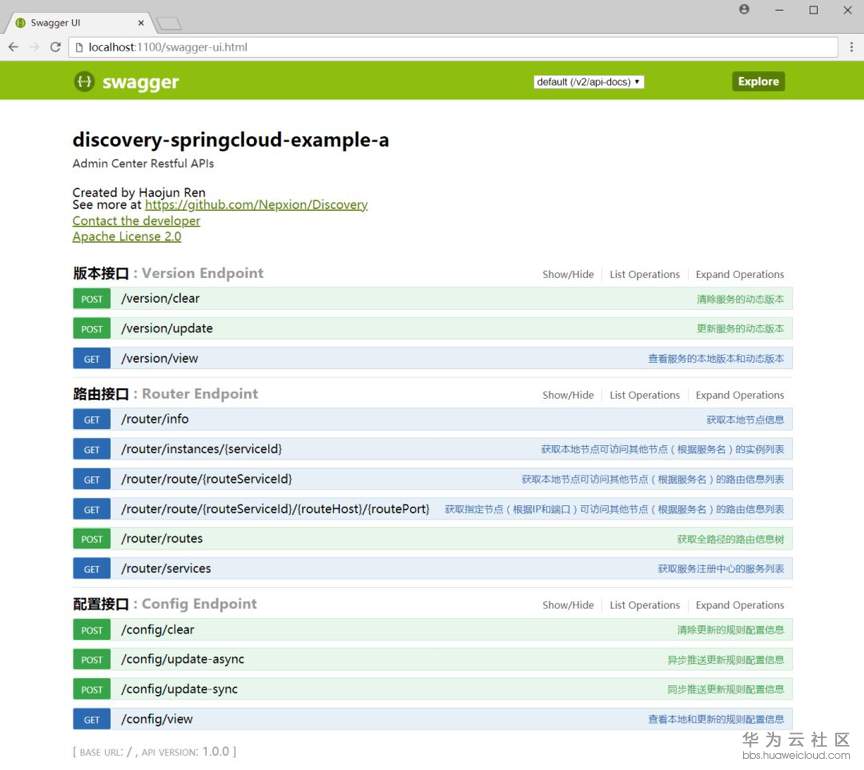Click the address bar URL field
Viewport: 864px width, 770px height.
click(452, 47)
